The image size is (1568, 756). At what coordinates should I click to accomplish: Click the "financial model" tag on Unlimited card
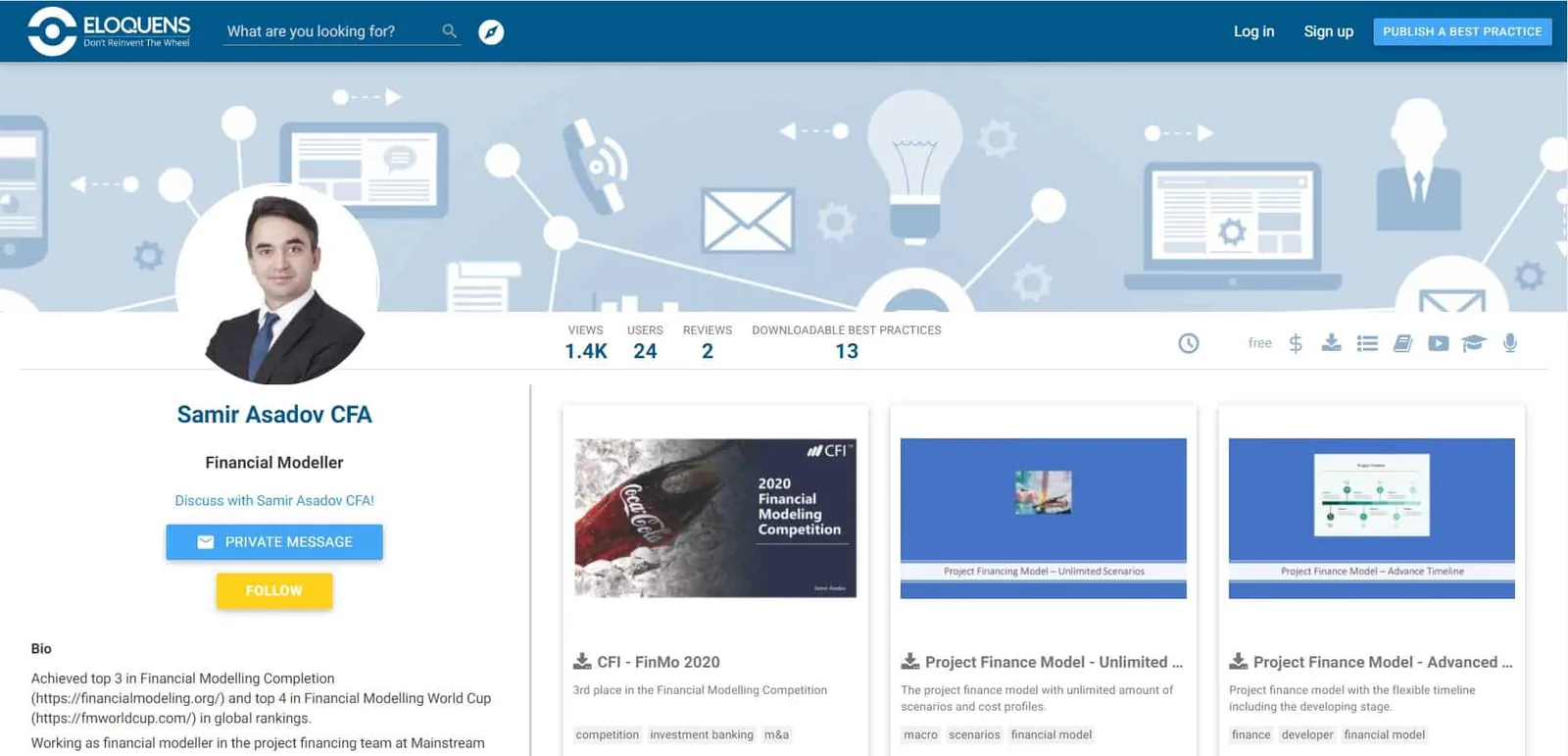click(x=1052, y=734)
